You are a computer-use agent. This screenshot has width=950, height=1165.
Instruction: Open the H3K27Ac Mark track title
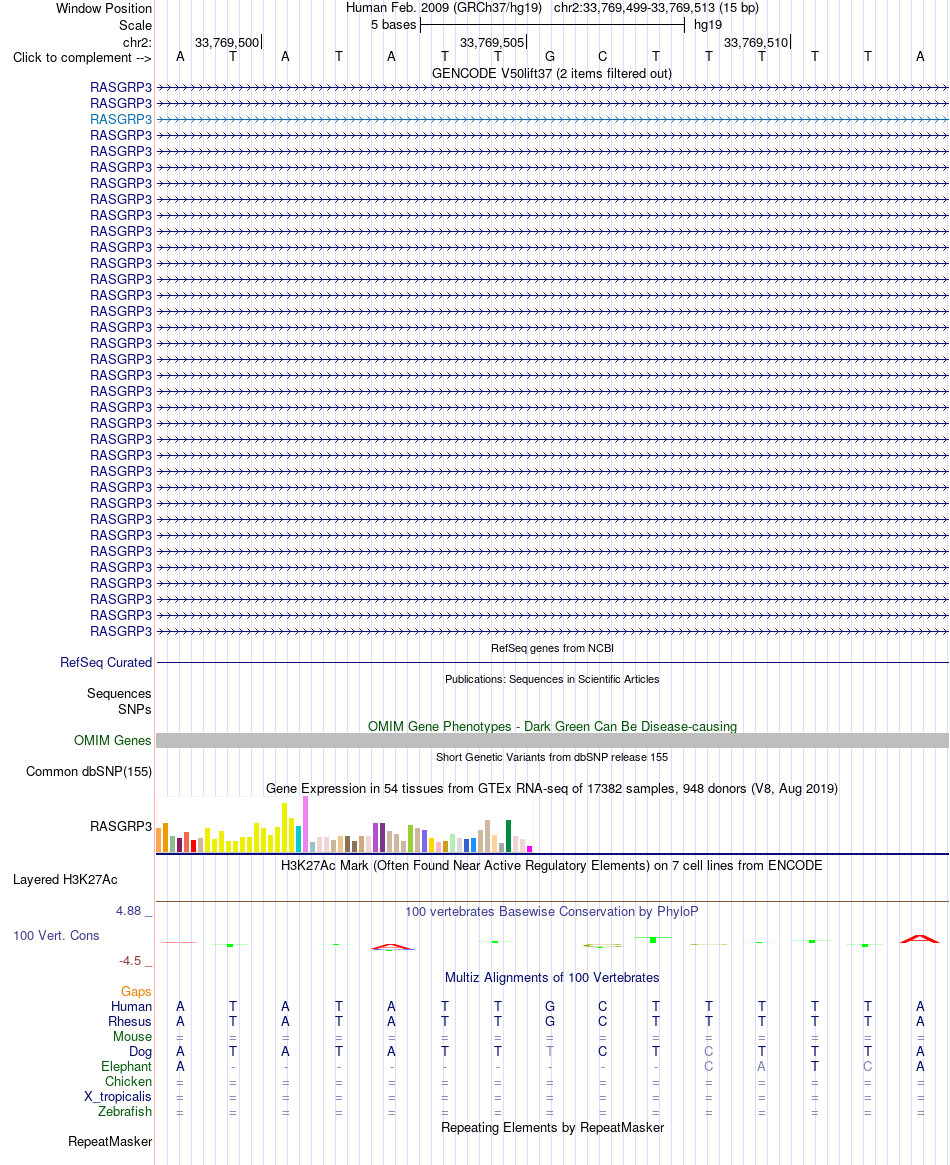552,866
